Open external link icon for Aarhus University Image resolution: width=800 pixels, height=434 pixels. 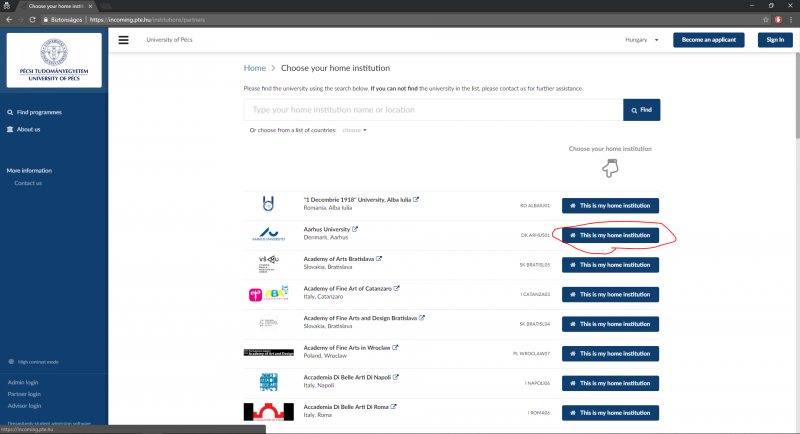point(355,229)
